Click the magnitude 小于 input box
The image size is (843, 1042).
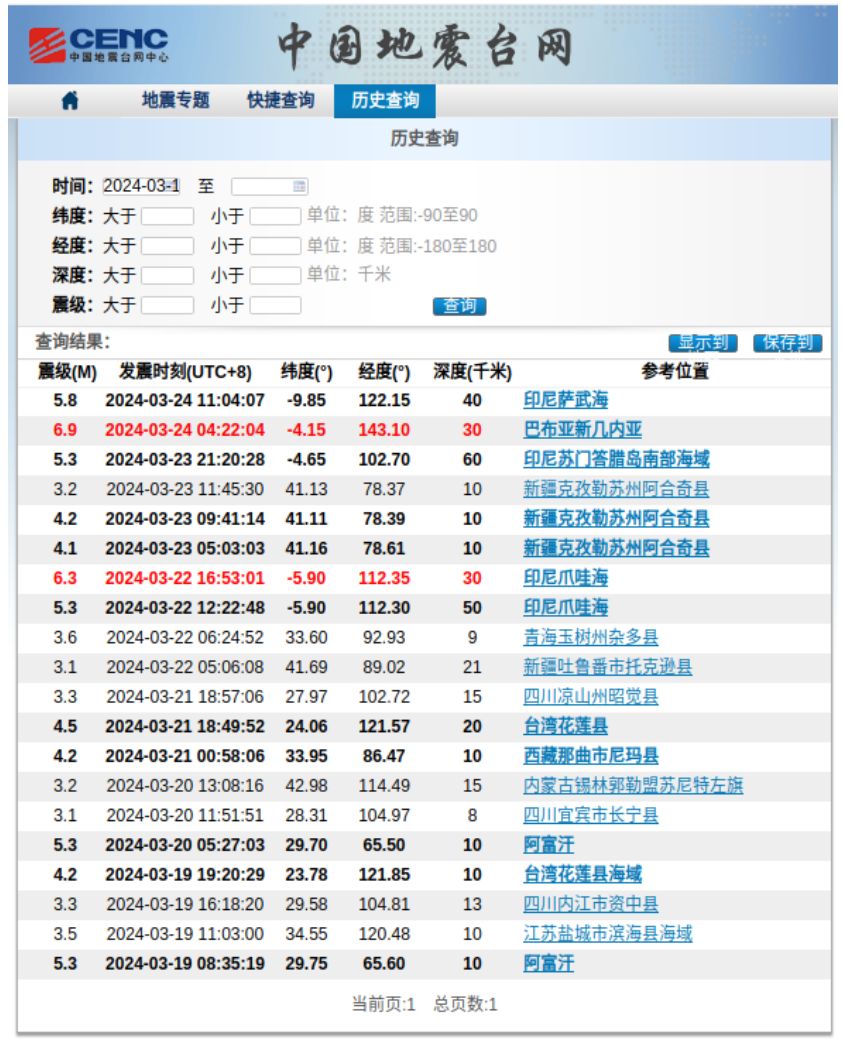tap(275, 305)
